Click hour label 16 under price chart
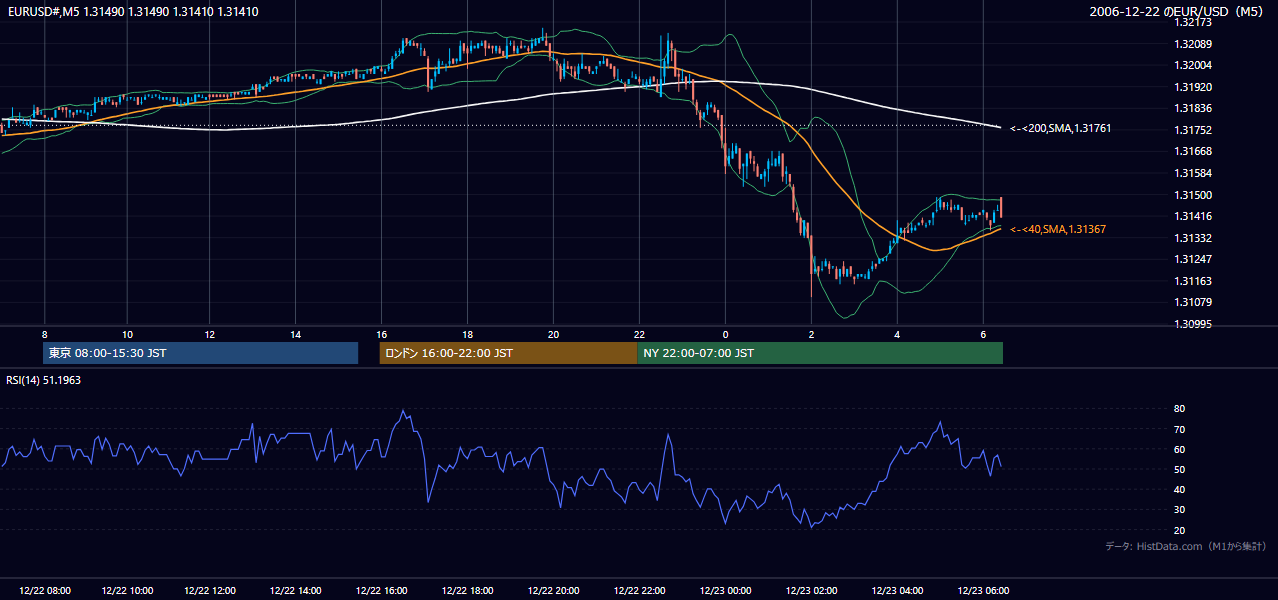The width and height of the screenshot is (1278, 600). [382, 334]
